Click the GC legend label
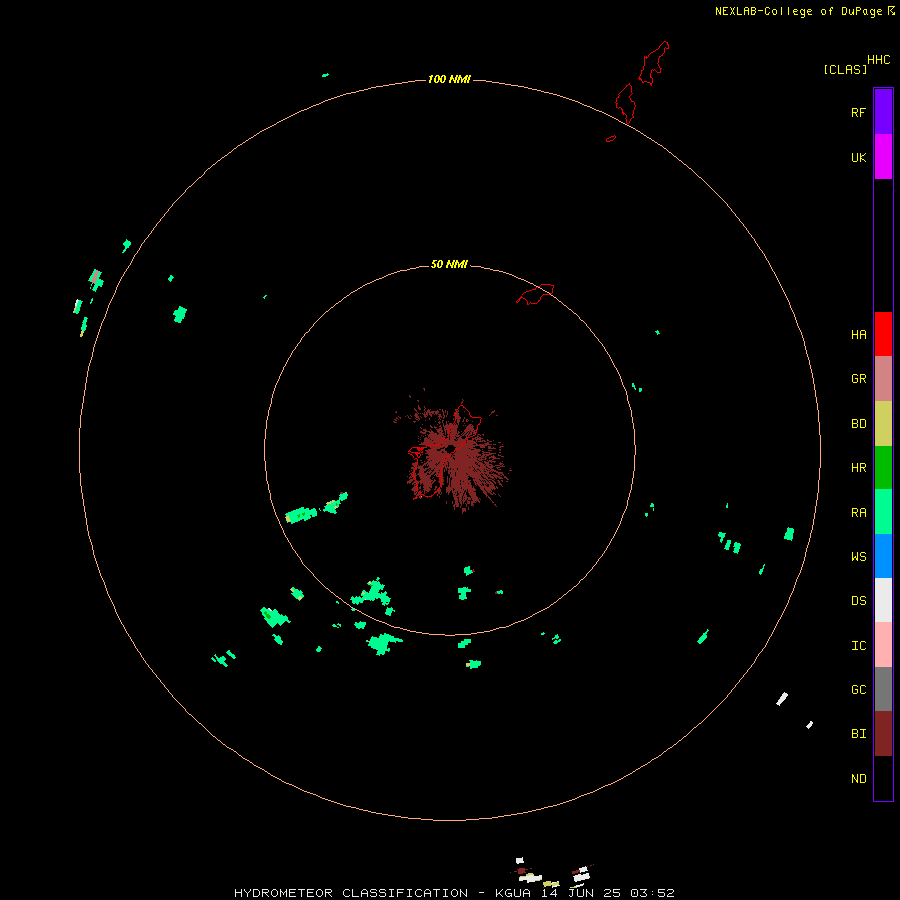Screen dimensions: 900x900 pos(858,690)
